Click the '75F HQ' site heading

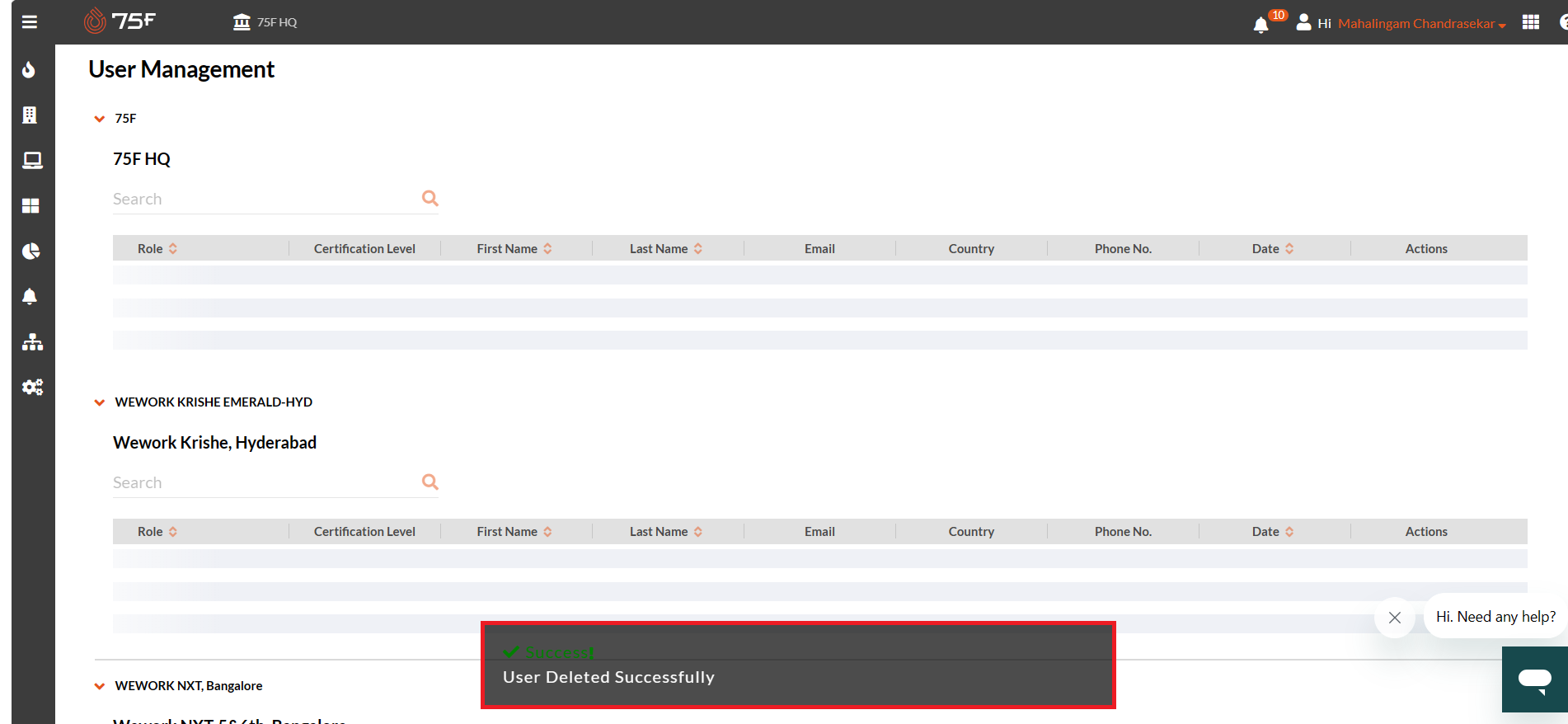pos(142,159)
